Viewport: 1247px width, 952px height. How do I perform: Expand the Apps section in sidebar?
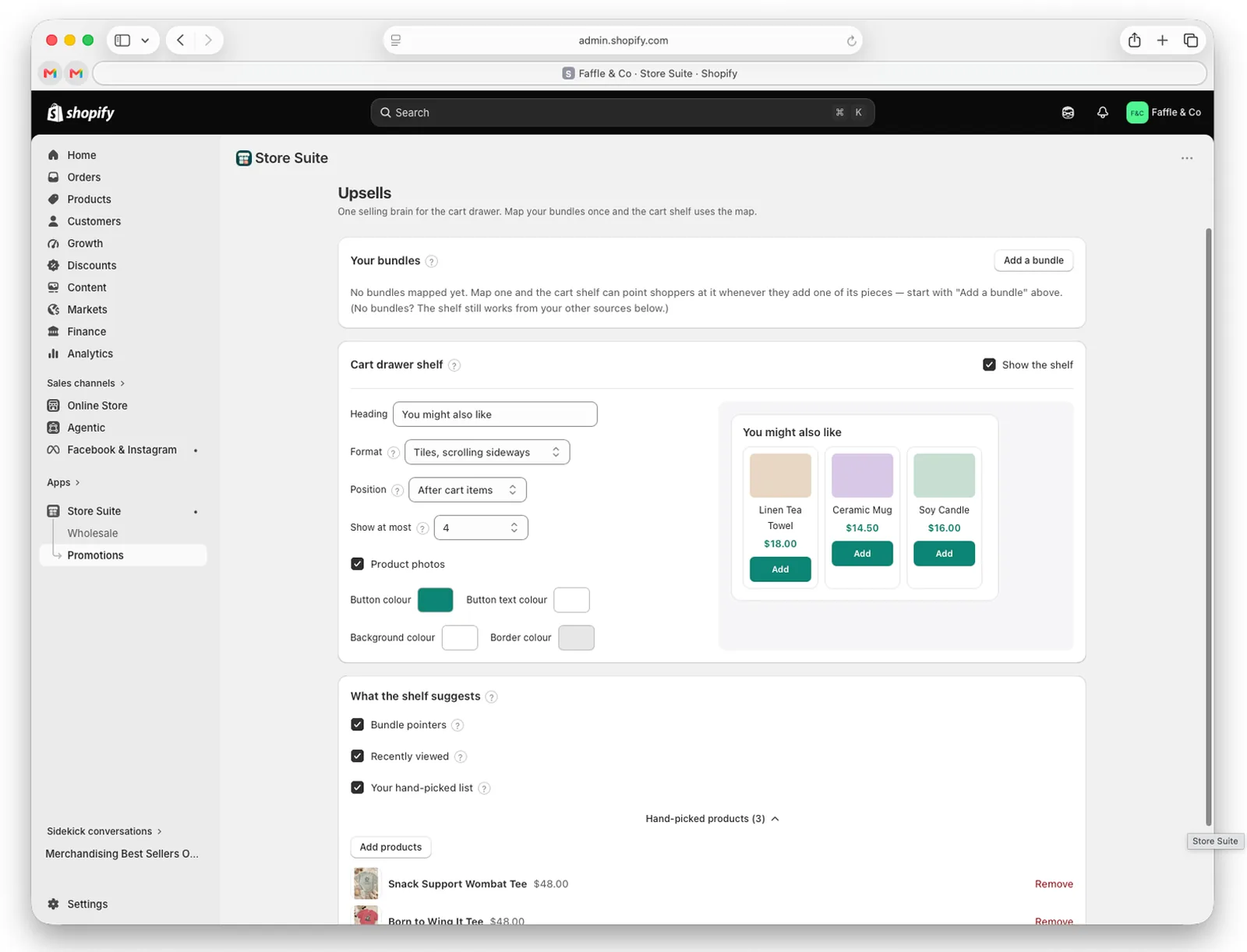point(63,483)
